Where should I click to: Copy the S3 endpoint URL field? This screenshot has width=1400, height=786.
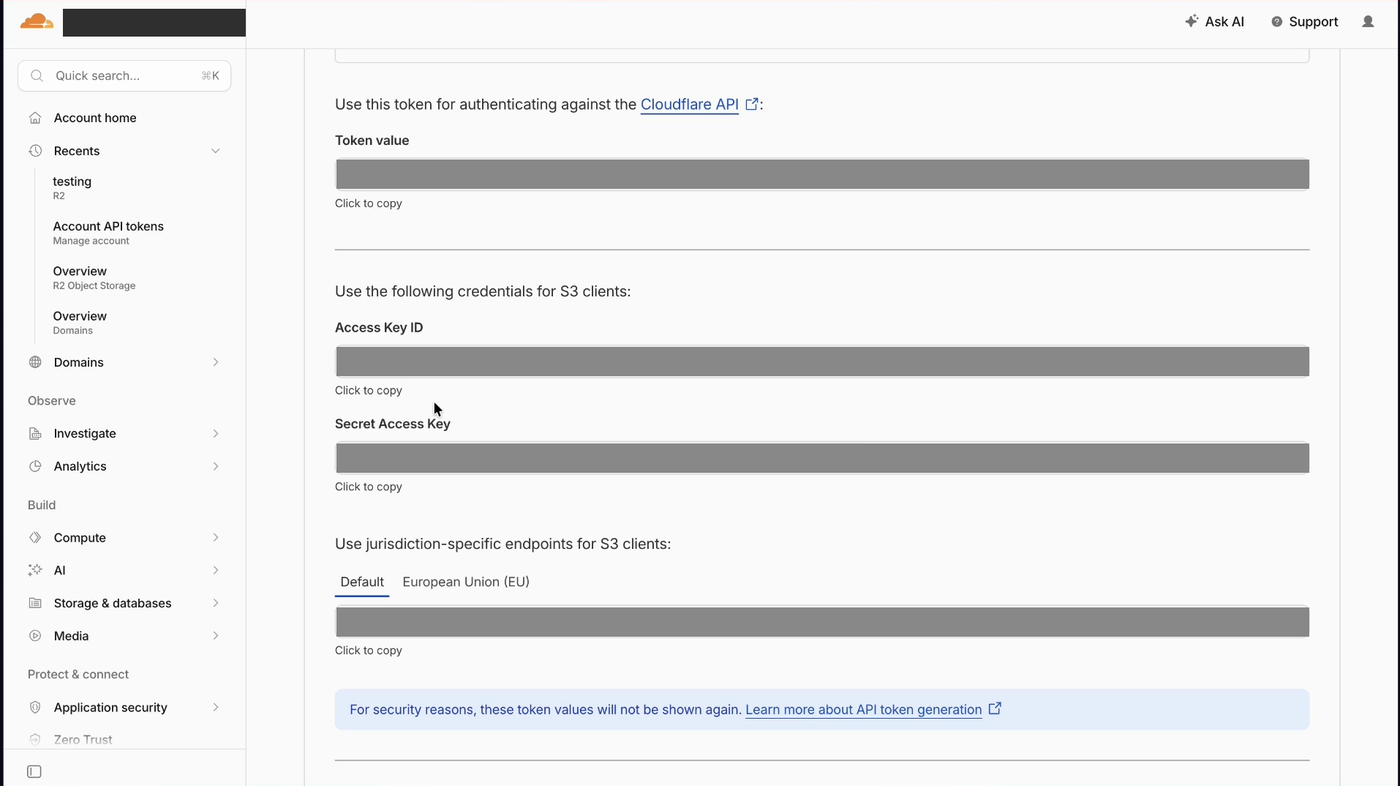point(822,622)
